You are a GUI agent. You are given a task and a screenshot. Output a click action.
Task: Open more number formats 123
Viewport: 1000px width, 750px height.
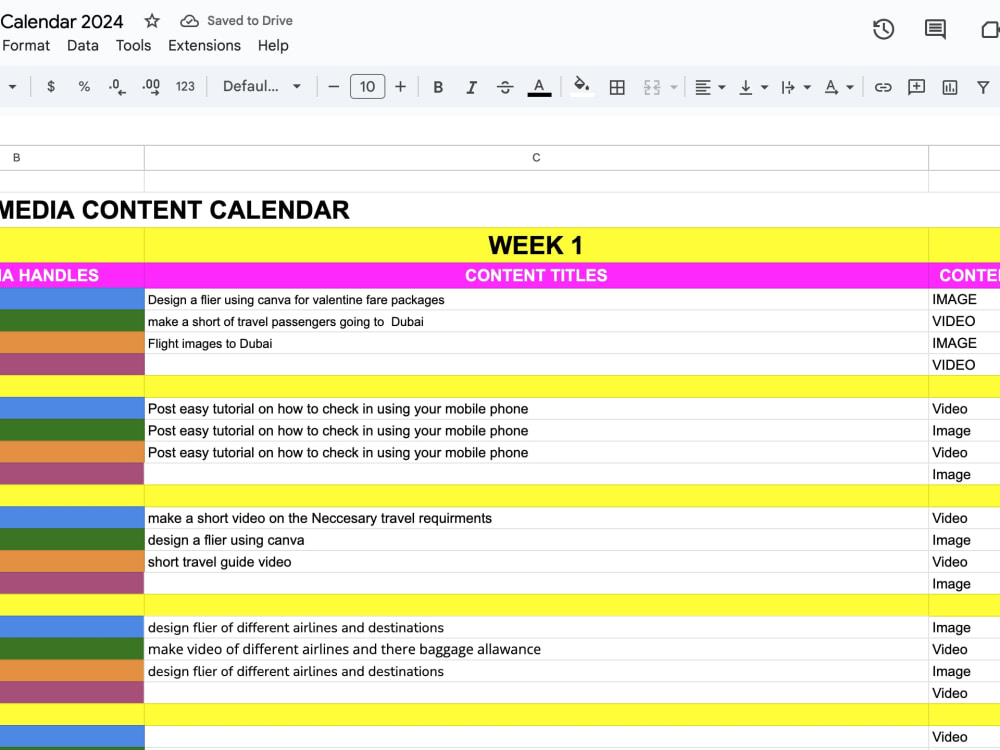(x=185, y=87)
